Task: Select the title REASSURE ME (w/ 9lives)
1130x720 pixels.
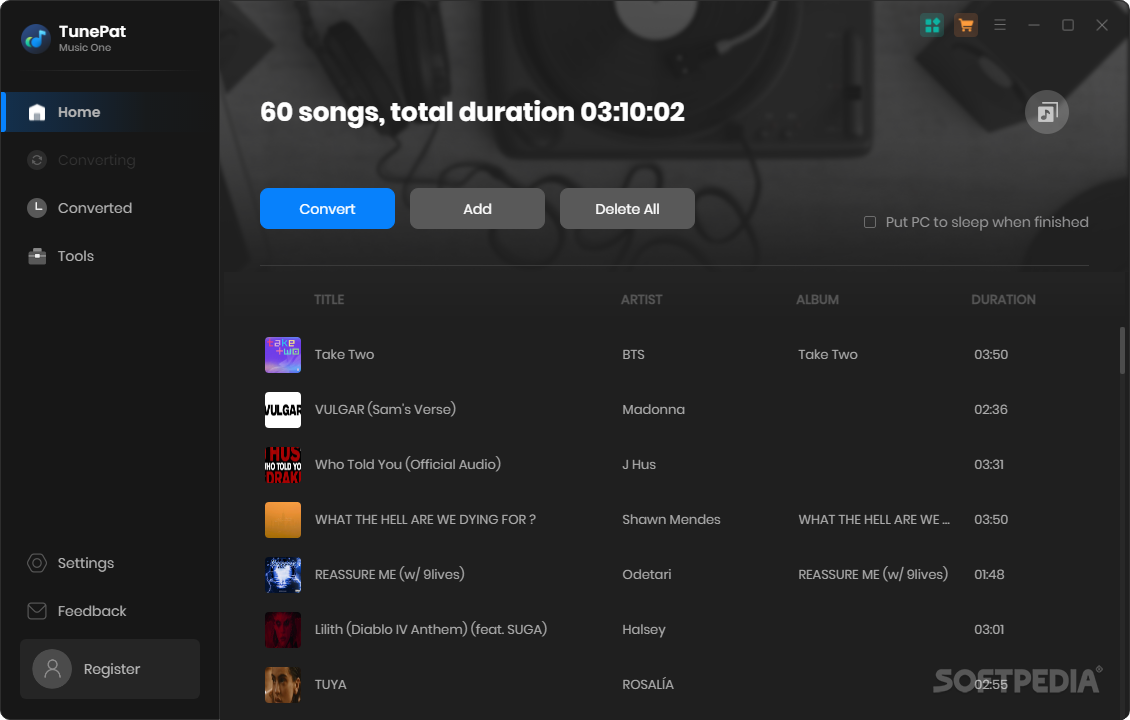Action: pyautogui.click(x=390, y=574)
